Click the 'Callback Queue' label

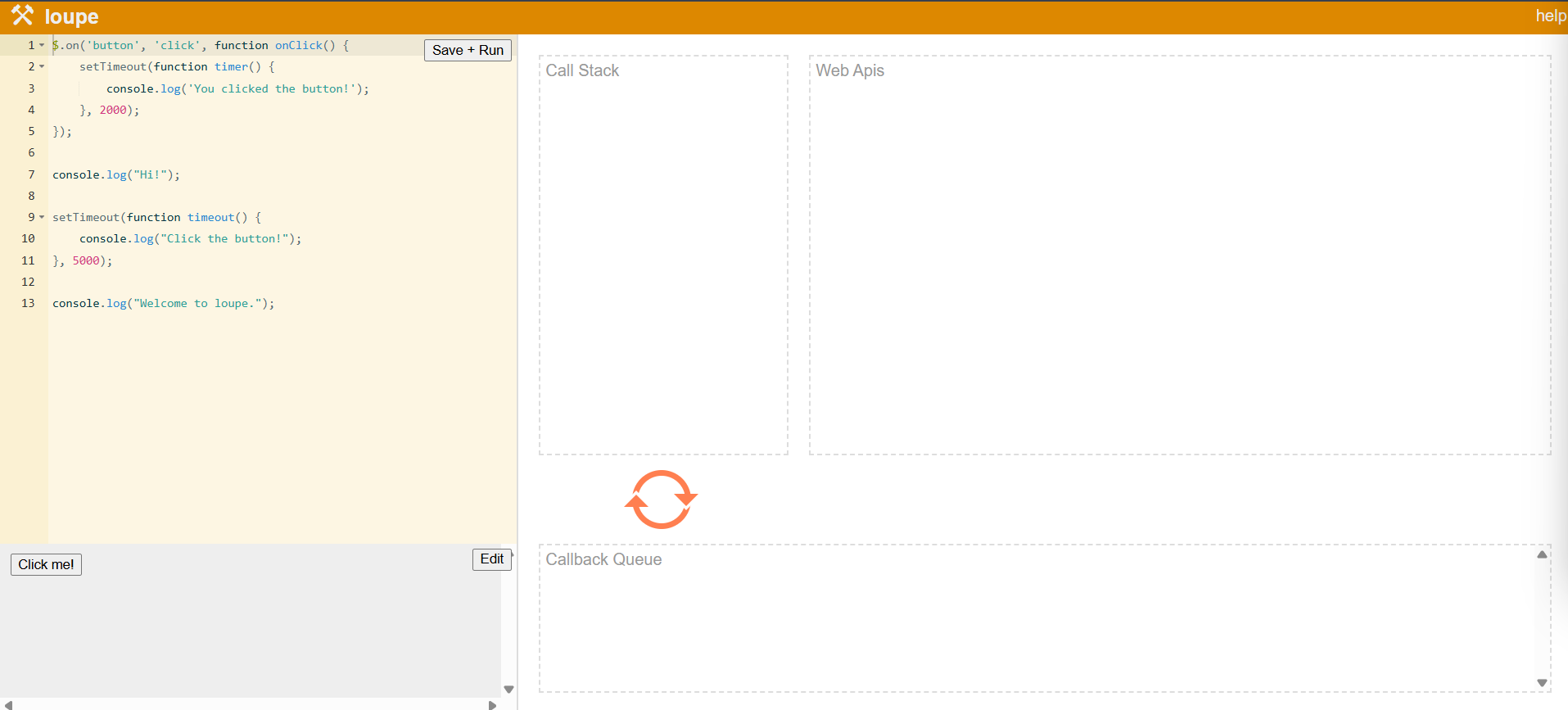tap(603, 559)
